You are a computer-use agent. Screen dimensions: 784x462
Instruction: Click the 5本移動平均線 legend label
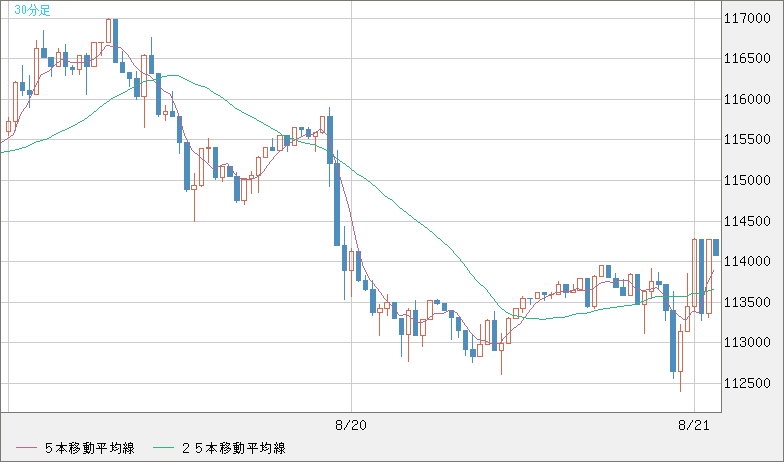[90, 448]
